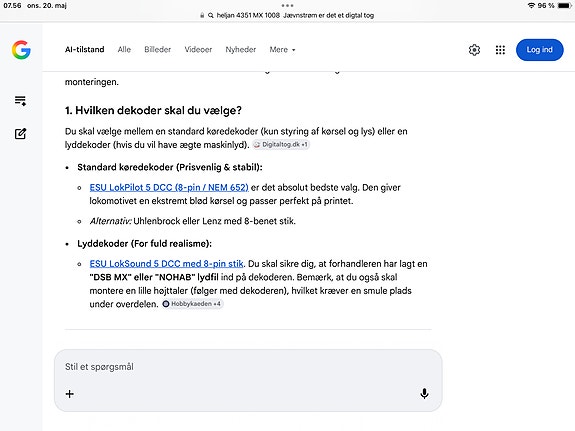Select the Nyheder tab
575x431 pixels.
[x=241, y=50]
